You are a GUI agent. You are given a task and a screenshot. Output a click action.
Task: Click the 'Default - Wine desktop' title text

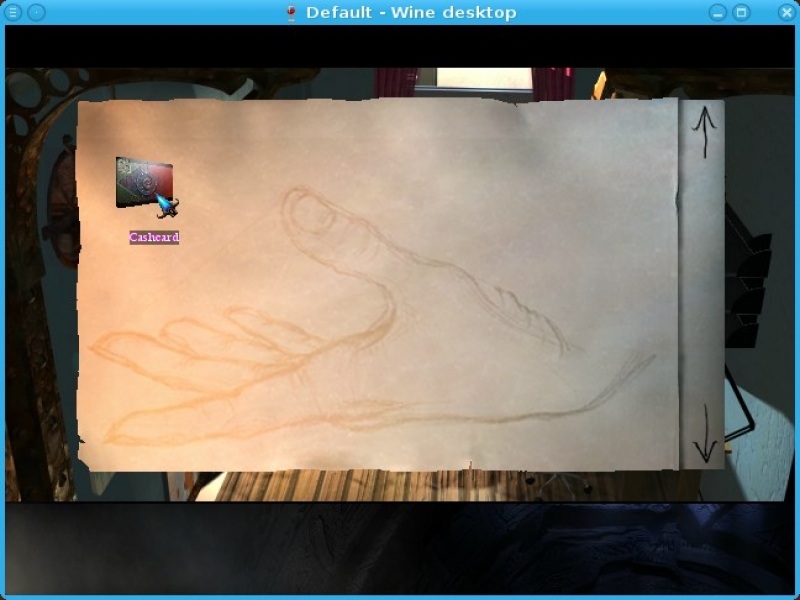(411, 13)
